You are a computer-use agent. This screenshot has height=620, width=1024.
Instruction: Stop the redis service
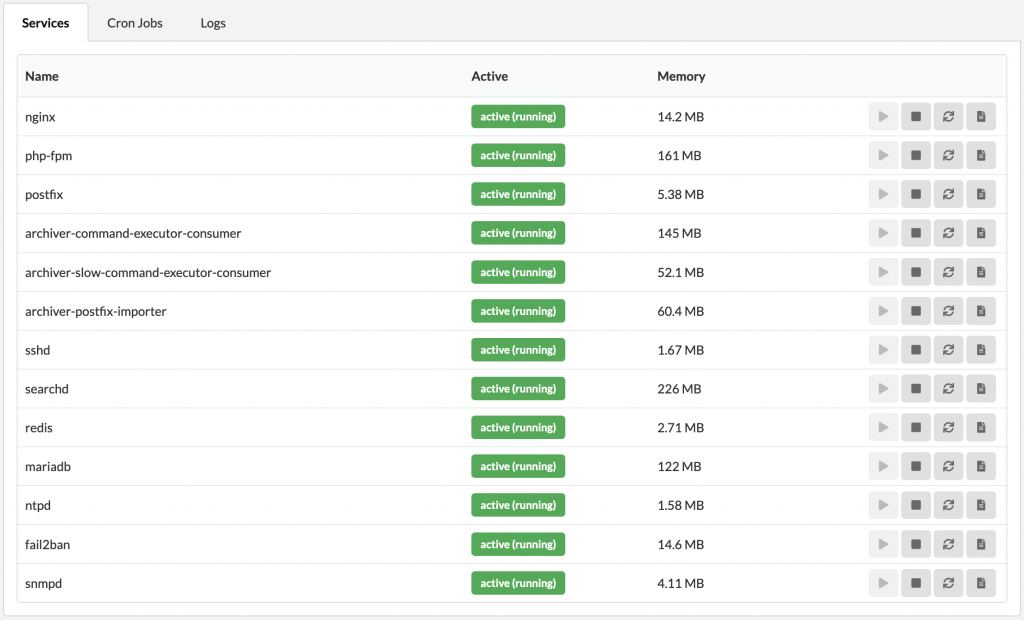coord(916,427)
